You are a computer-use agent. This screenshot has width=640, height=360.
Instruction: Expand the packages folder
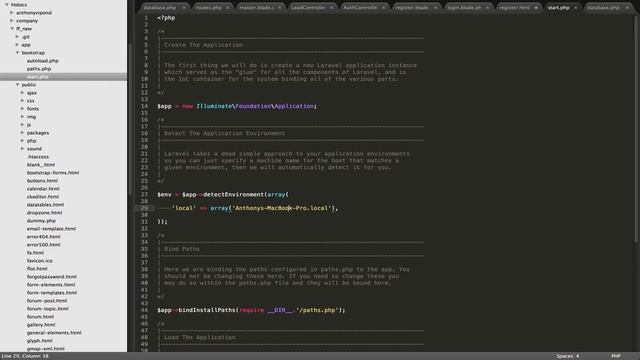point(22,133)
